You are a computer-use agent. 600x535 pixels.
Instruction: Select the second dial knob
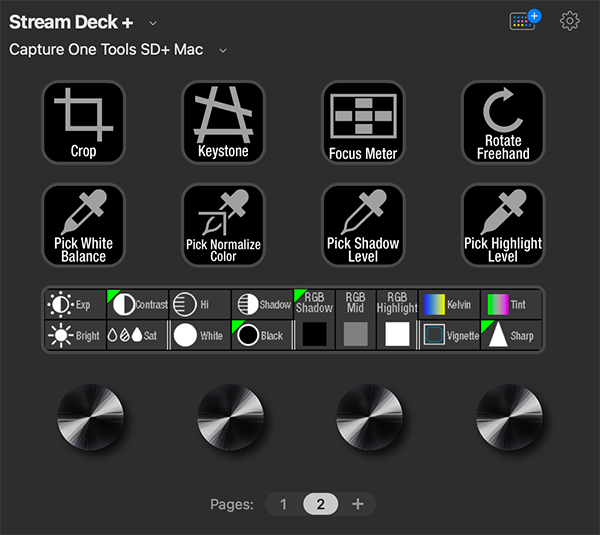pos(230,417)
